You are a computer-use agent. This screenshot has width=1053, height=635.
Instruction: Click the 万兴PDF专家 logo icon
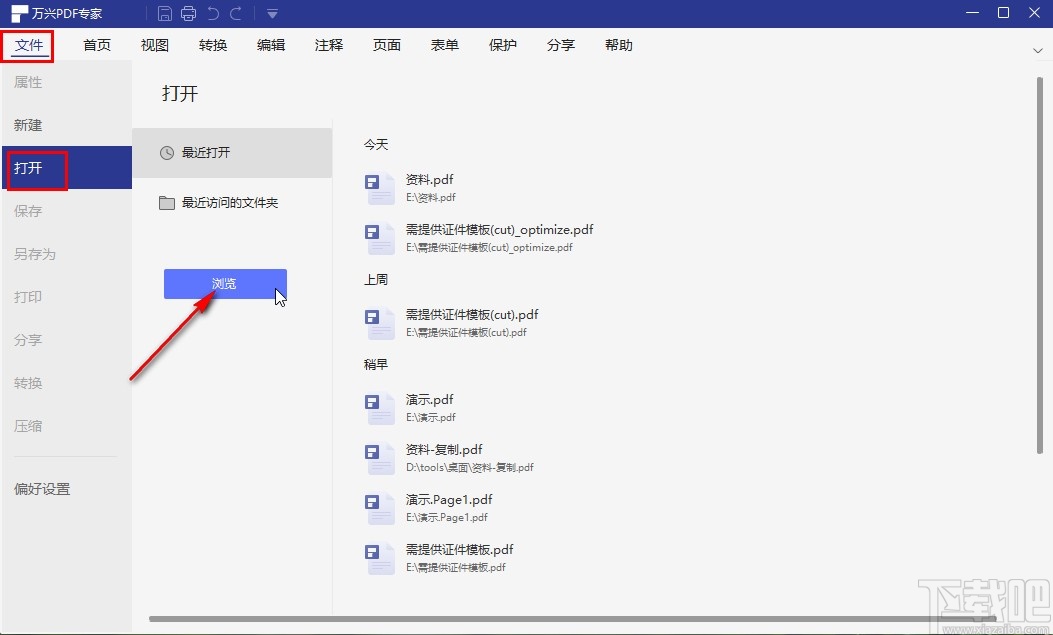18,13
